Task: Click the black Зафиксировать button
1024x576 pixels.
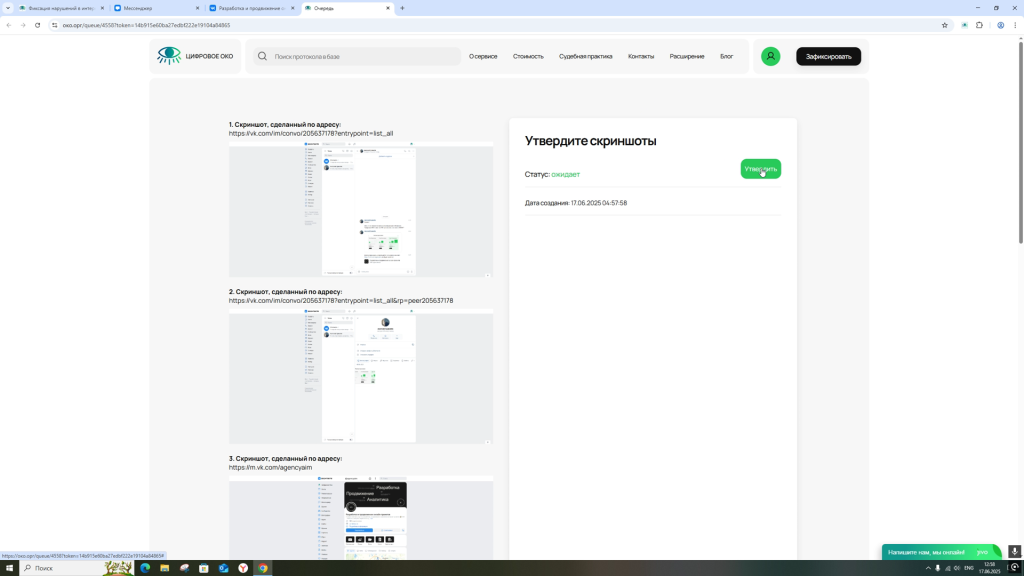Action: coord(828,56)
